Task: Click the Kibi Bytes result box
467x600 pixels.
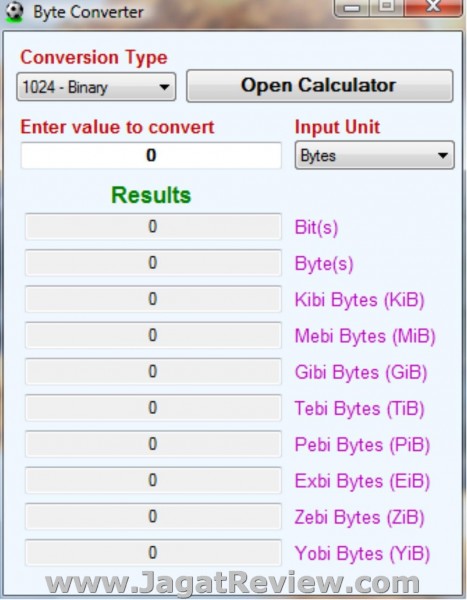Action: (153, 299)
